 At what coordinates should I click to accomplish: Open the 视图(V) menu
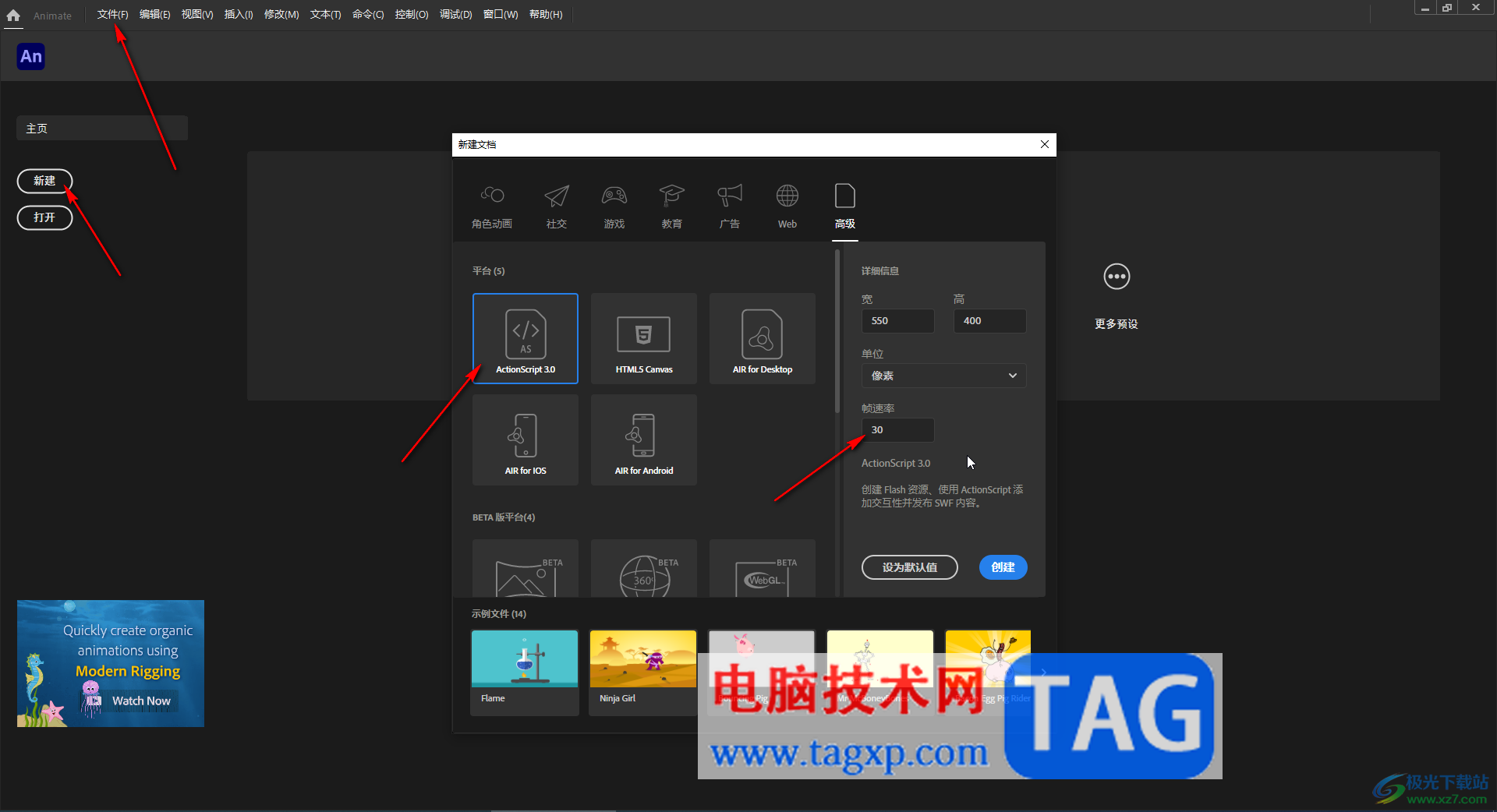pos(196,15)
